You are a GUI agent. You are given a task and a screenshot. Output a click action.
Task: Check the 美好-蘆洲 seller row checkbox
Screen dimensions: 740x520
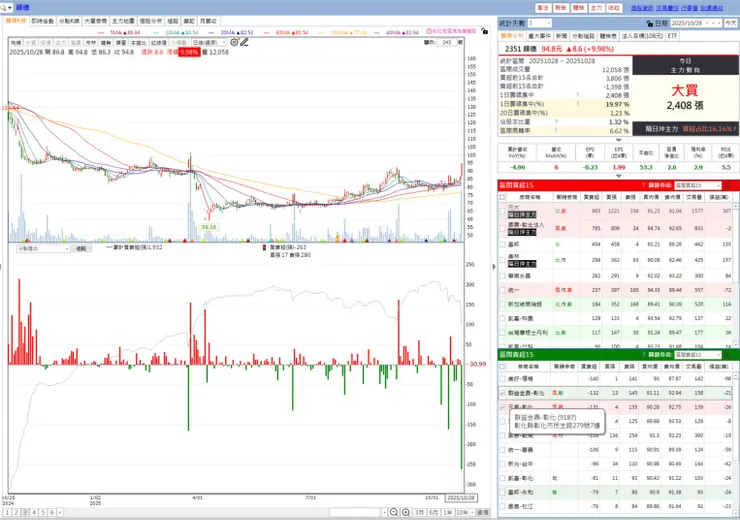tap(503, 378)
